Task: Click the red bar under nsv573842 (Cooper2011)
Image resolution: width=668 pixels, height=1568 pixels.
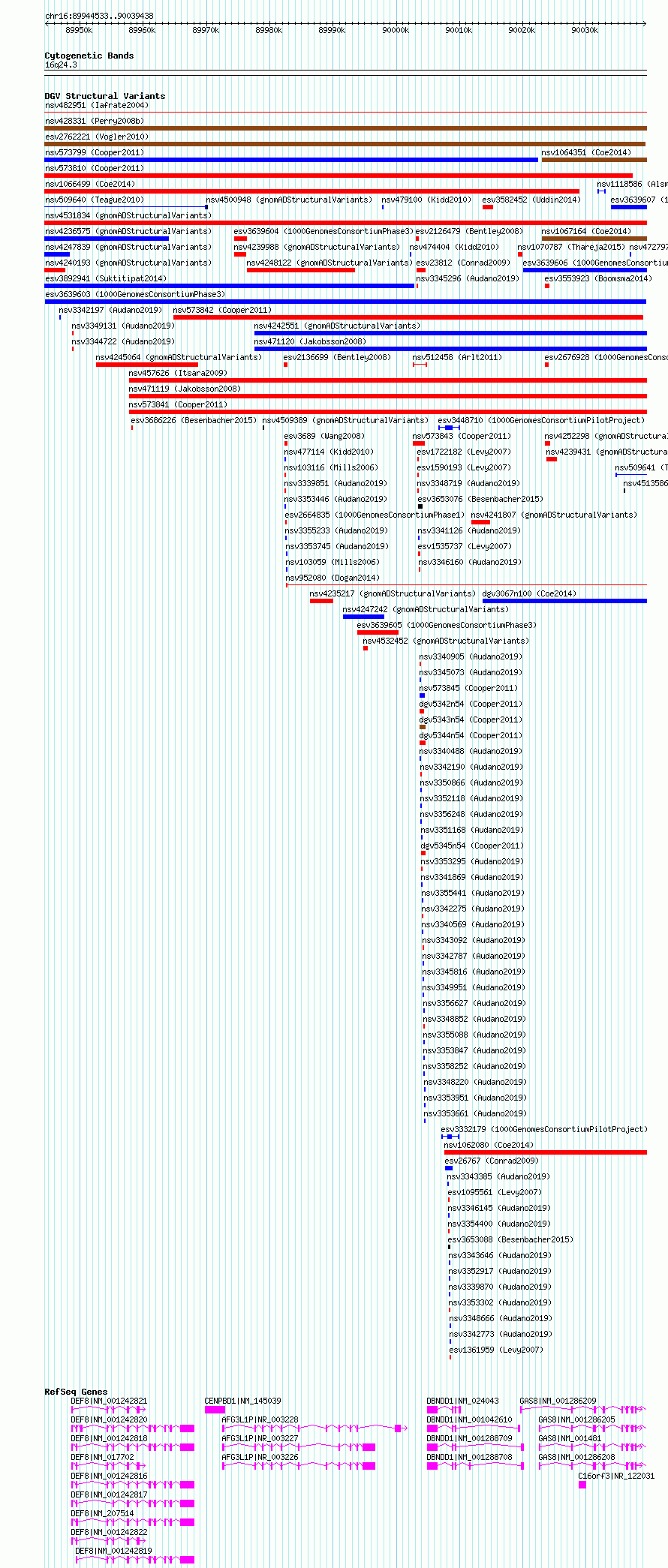Action: pyautogui.click(x=408, y=317)
